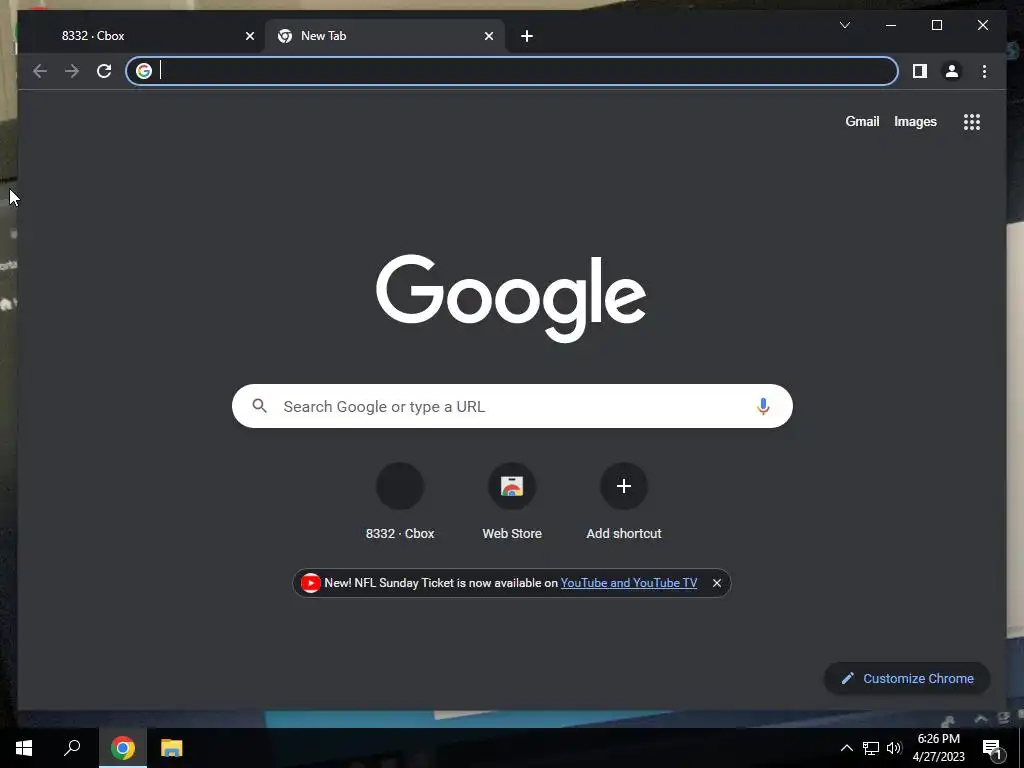Screen dimensions: 1024x768
Task: Show hidden system tray icons
Action: point(846,748)
